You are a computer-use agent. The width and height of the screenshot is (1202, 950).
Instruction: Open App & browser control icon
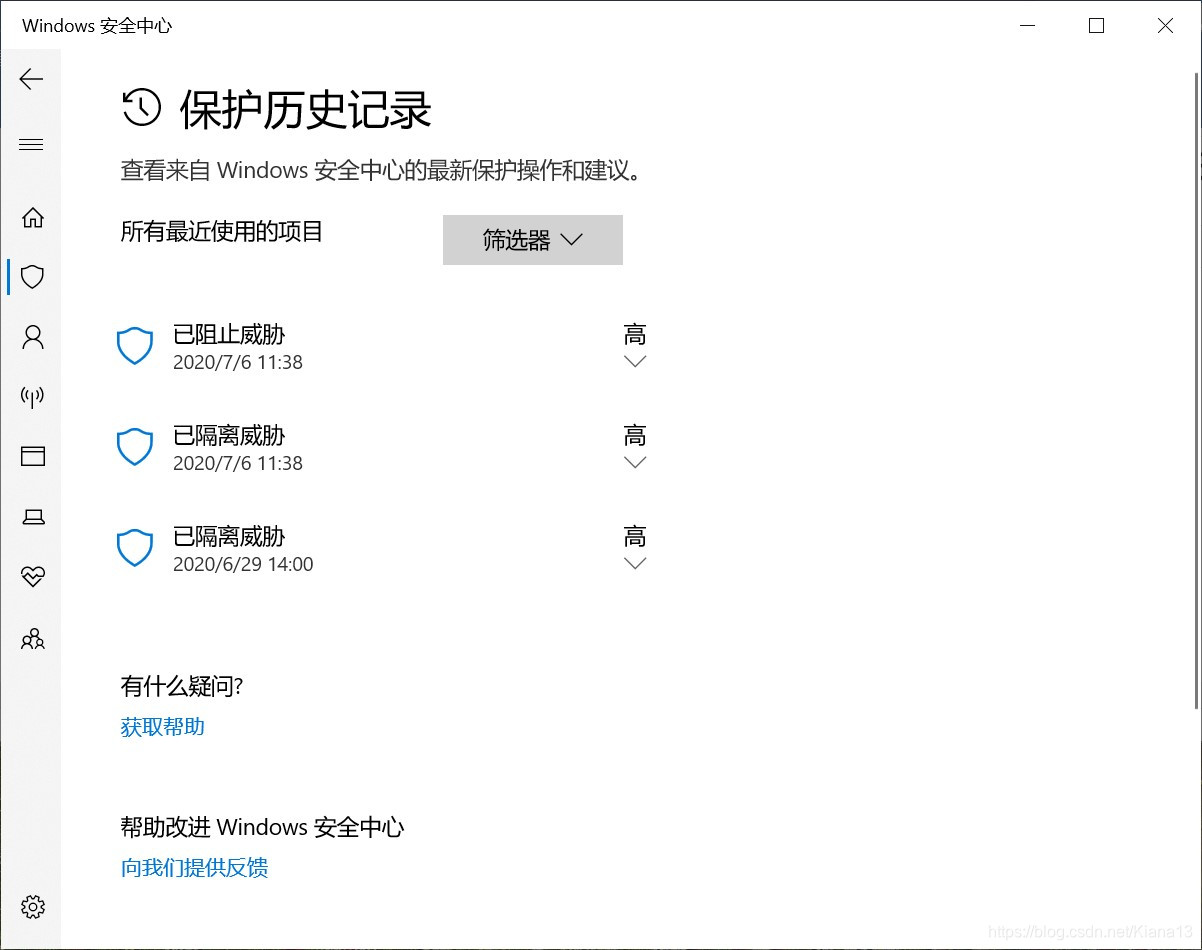coord(33,457)
